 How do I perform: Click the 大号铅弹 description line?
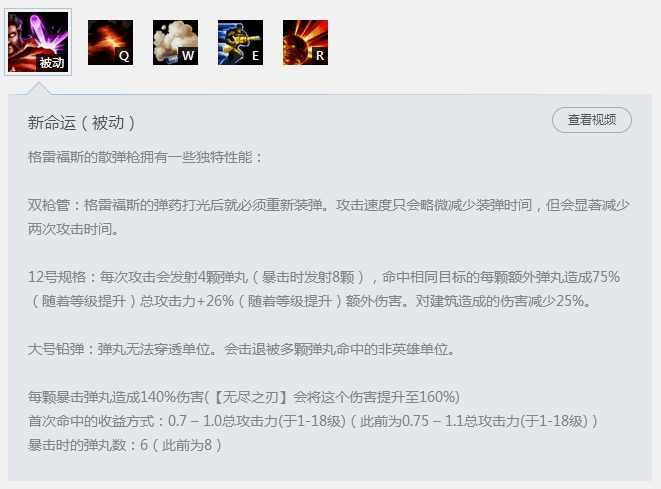click(x=241, y=349)
